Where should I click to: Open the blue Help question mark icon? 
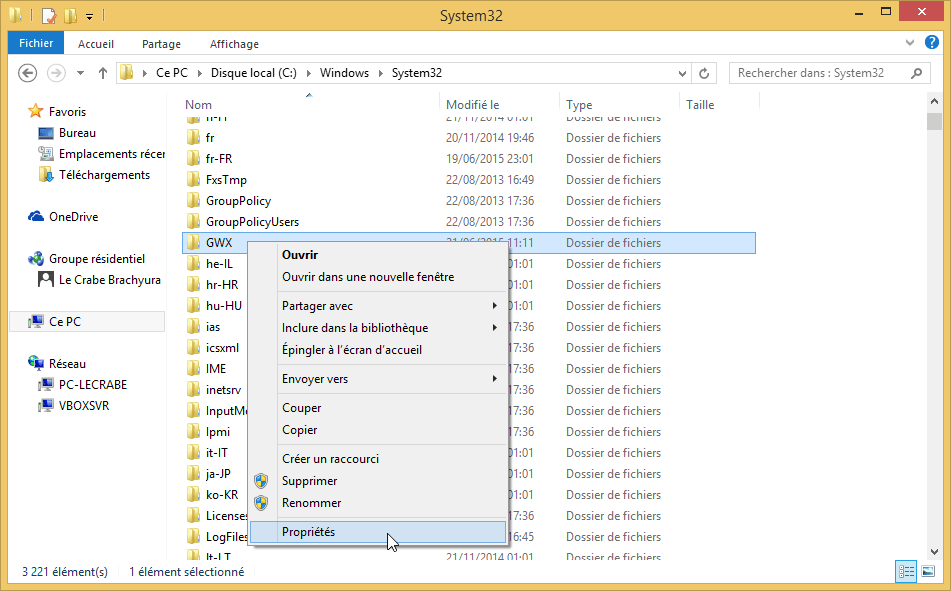click(932, 42)
